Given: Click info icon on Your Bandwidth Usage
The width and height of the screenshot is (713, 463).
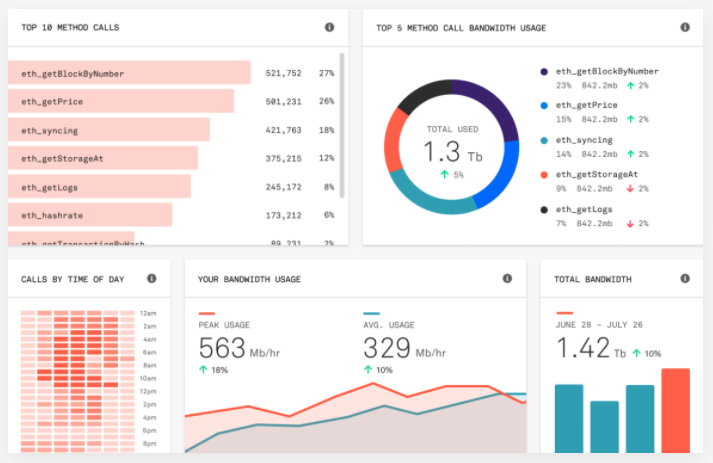Looking at the screenshot, I should pos(507,278).
